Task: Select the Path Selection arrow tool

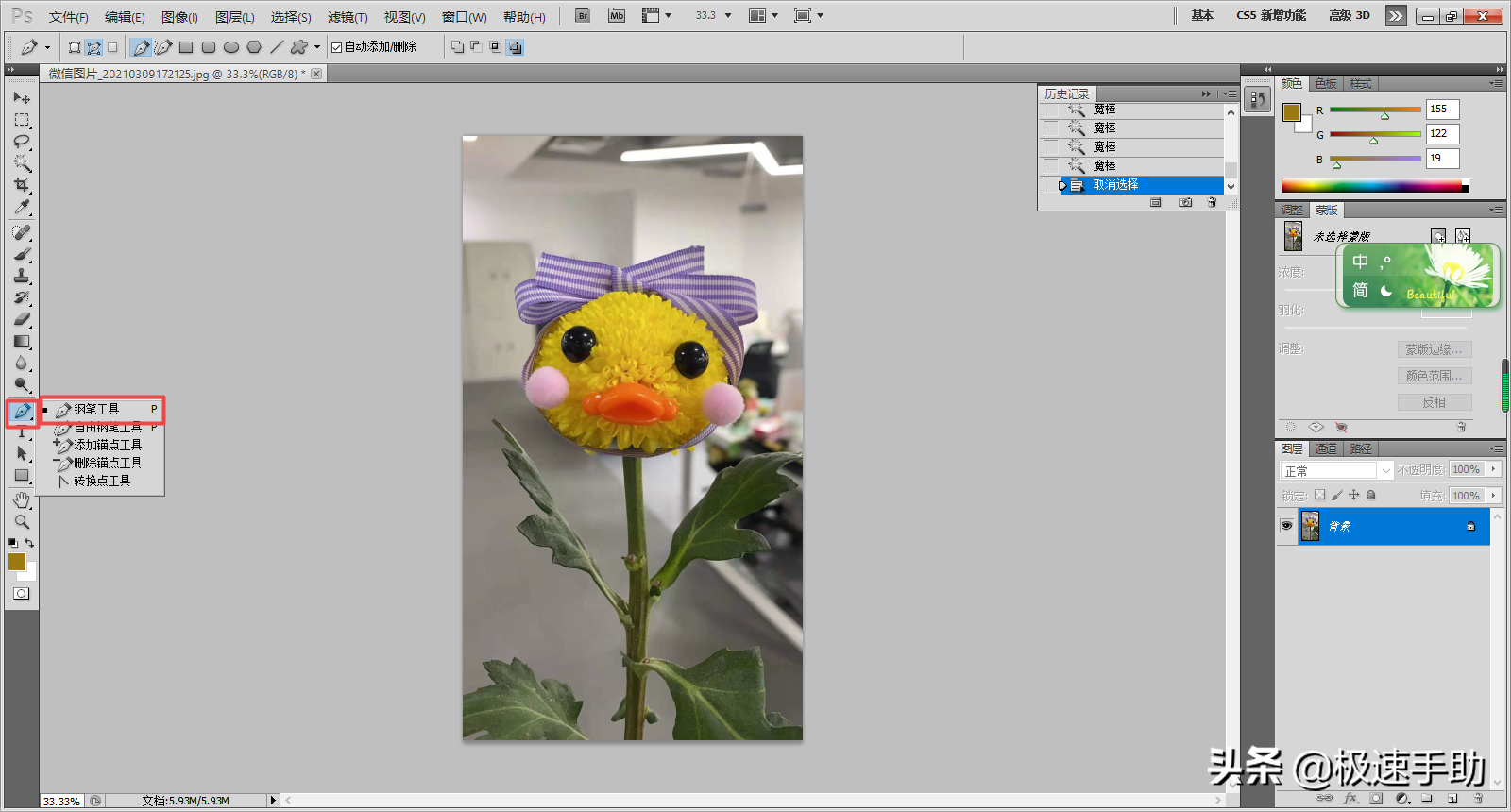Action: coord(22,453)
